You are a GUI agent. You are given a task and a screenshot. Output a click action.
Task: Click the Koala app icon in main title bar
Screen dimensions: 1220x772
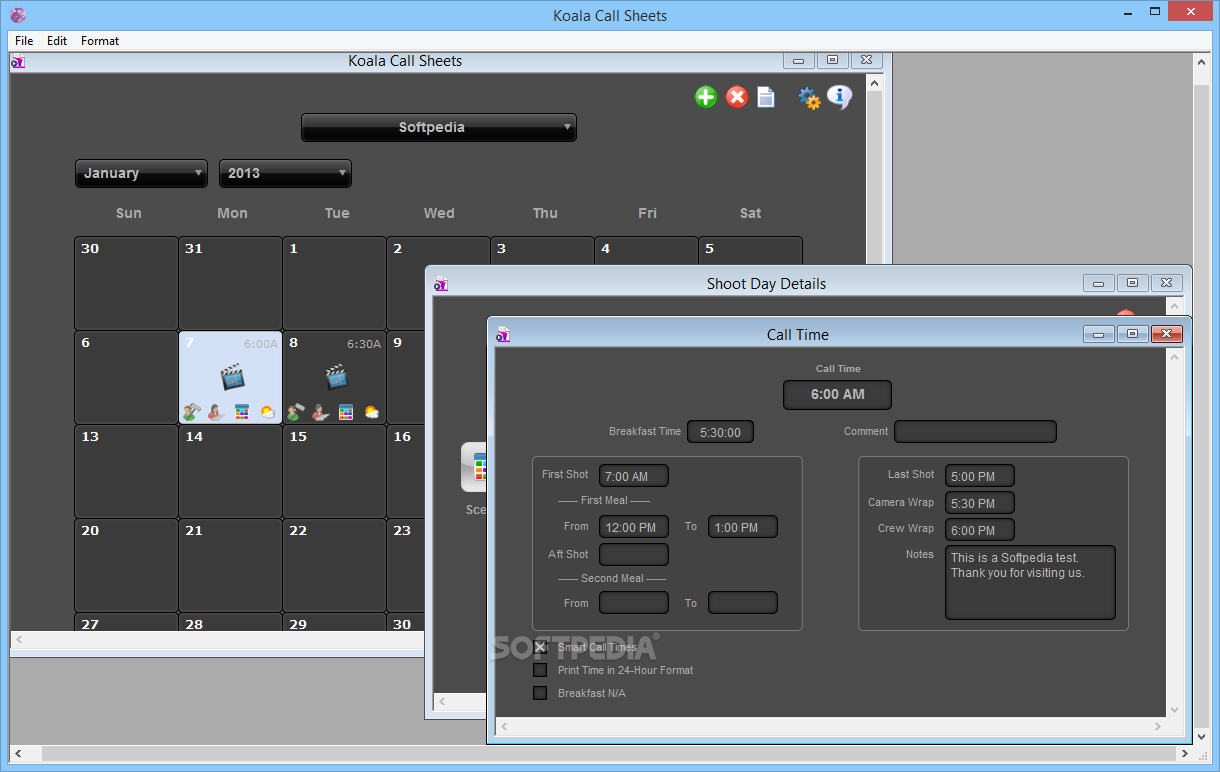[18, 15]
